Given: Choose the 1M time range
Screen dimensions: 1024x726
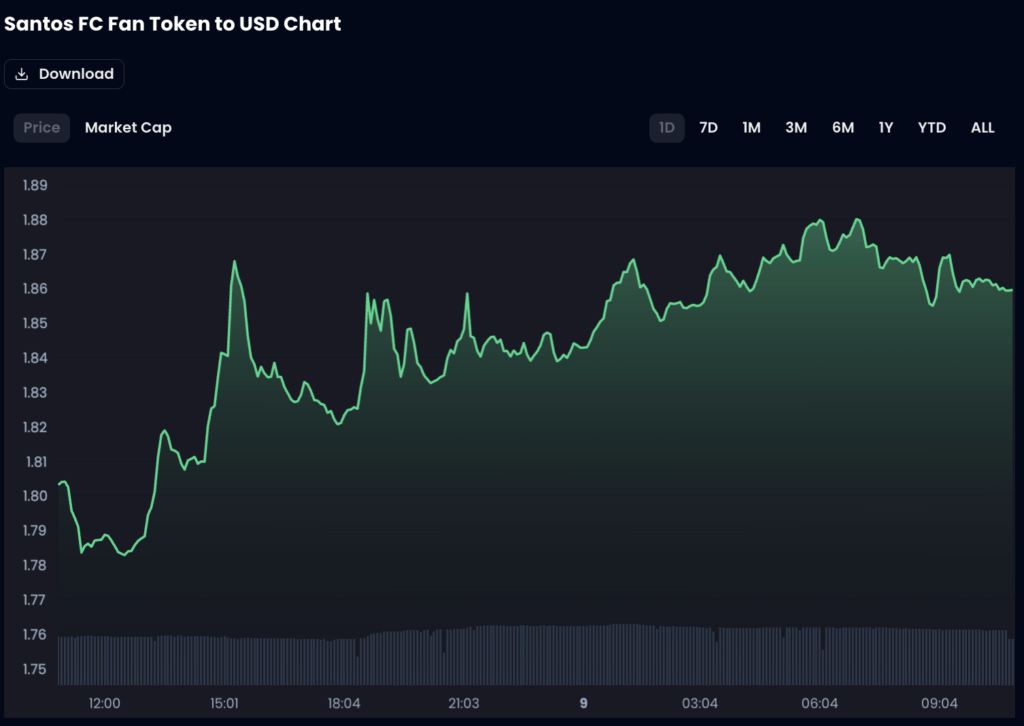Looking at the screenshot, I should [751, 128].
